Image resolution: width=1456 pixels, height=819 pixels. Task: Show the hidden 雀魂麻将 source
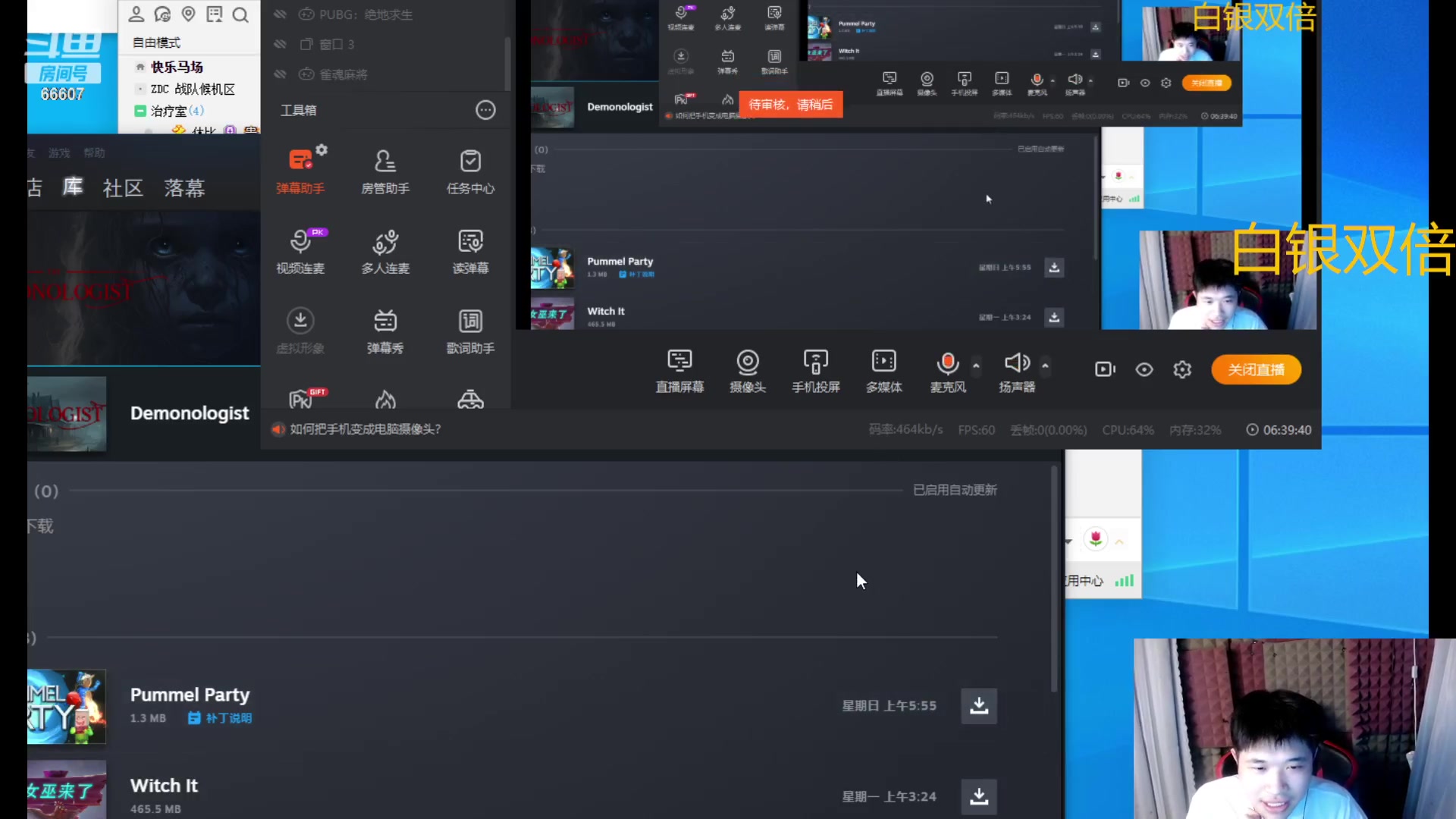(281, 74)
